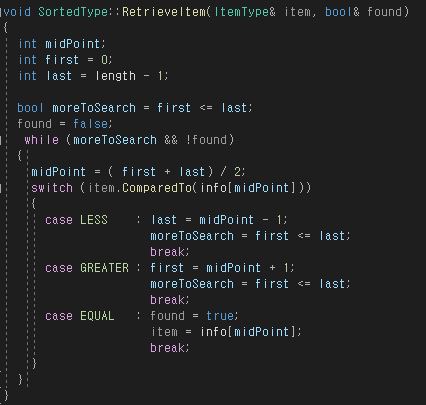Image resolution: width=426 pixels, height=405 pixels.
Task: Click the LESS case label
Action: coord(94,220)
